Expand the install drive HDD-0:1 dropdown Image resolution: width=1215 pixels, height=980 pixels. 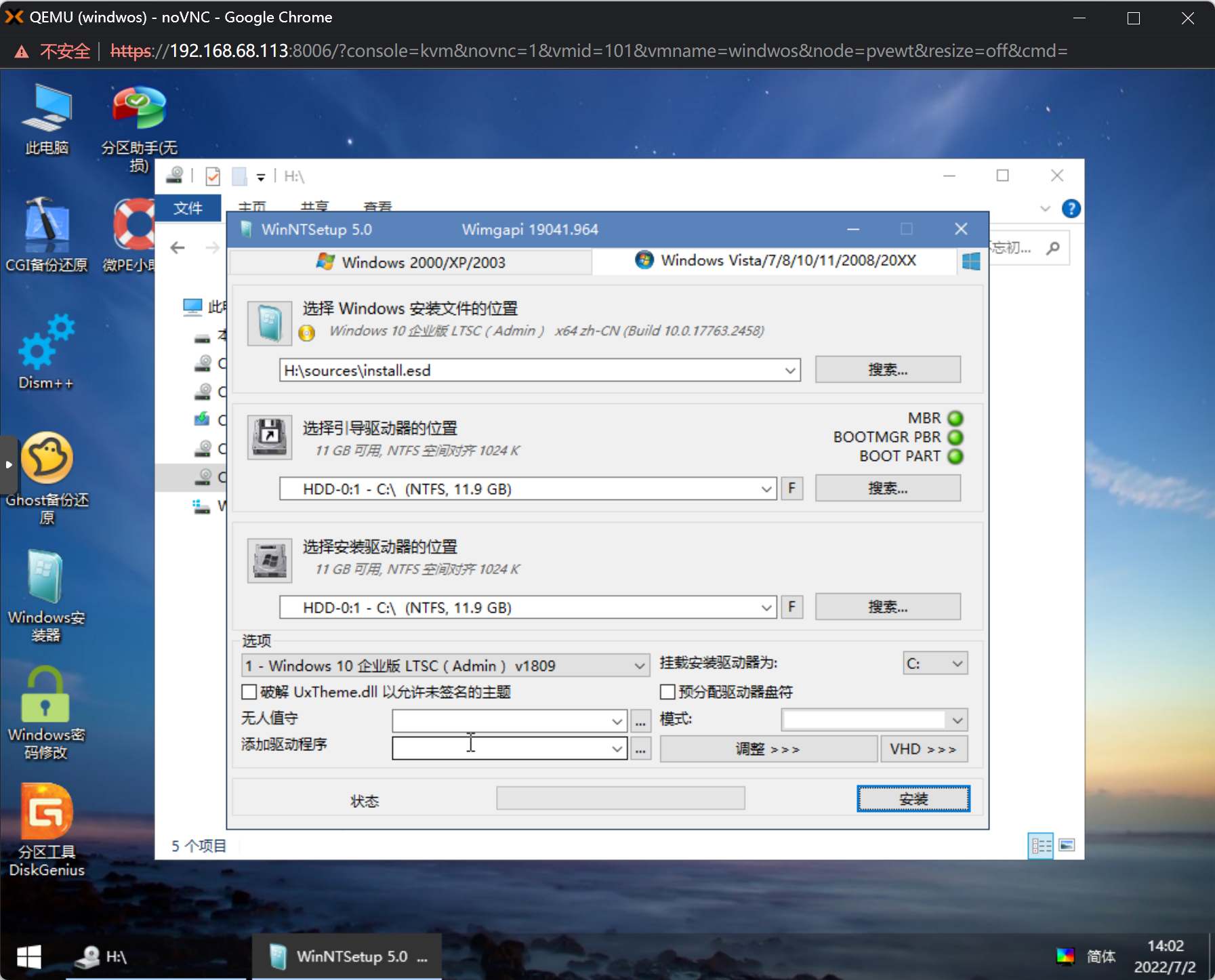(x=766, y=608)
